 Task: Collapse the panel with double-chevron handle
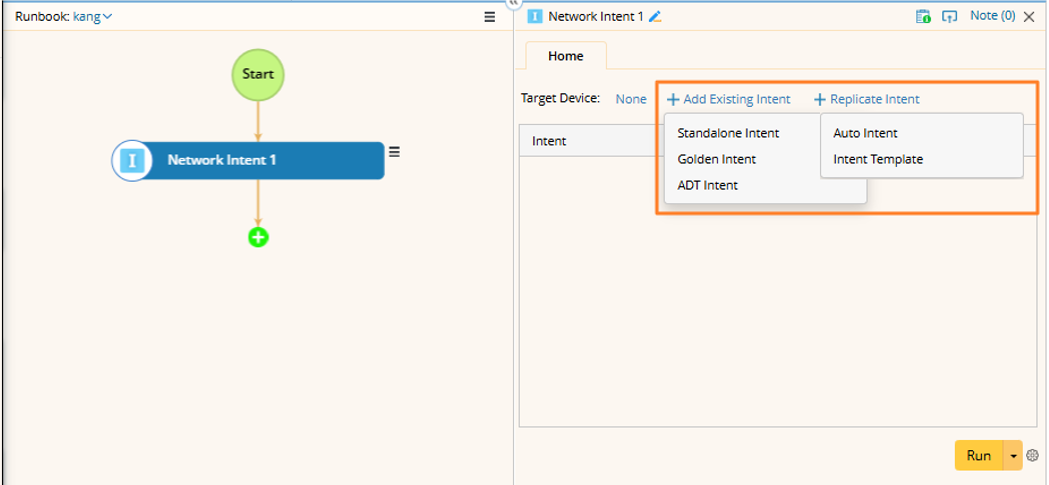point(514,4)
